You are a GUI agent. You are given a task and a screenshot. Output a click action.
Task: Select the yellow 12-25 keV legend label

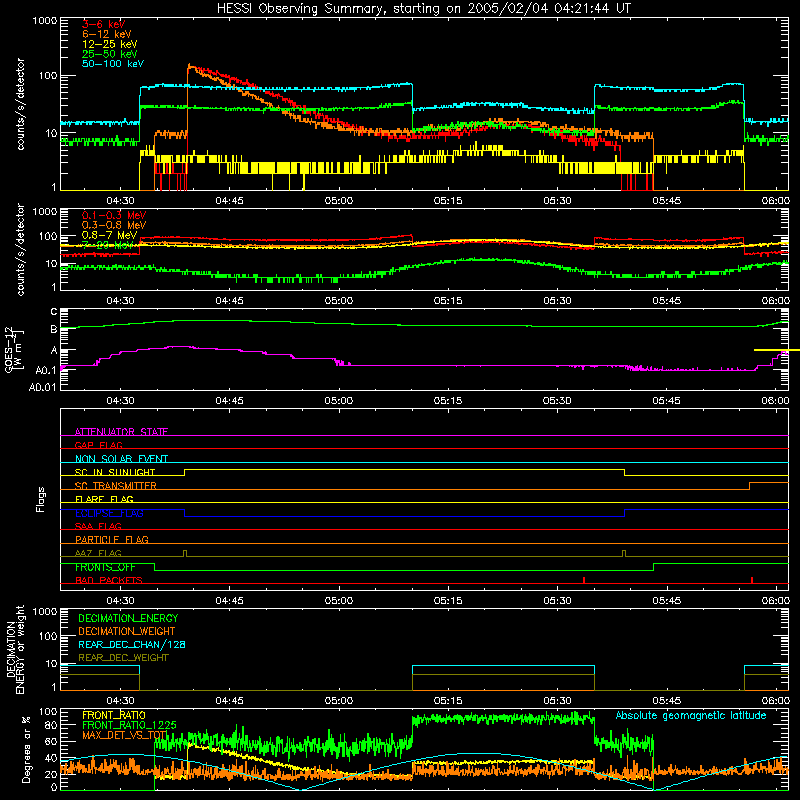click(110, 44)
